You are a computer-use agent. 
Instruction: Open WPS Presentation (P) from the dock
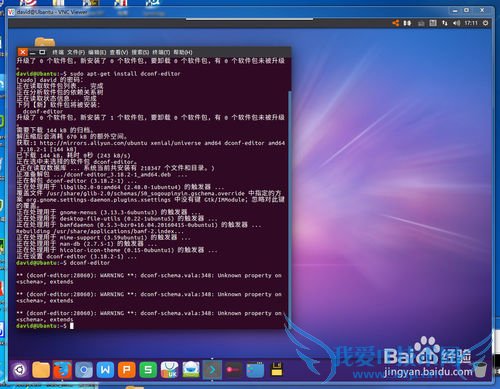point(127,370)
